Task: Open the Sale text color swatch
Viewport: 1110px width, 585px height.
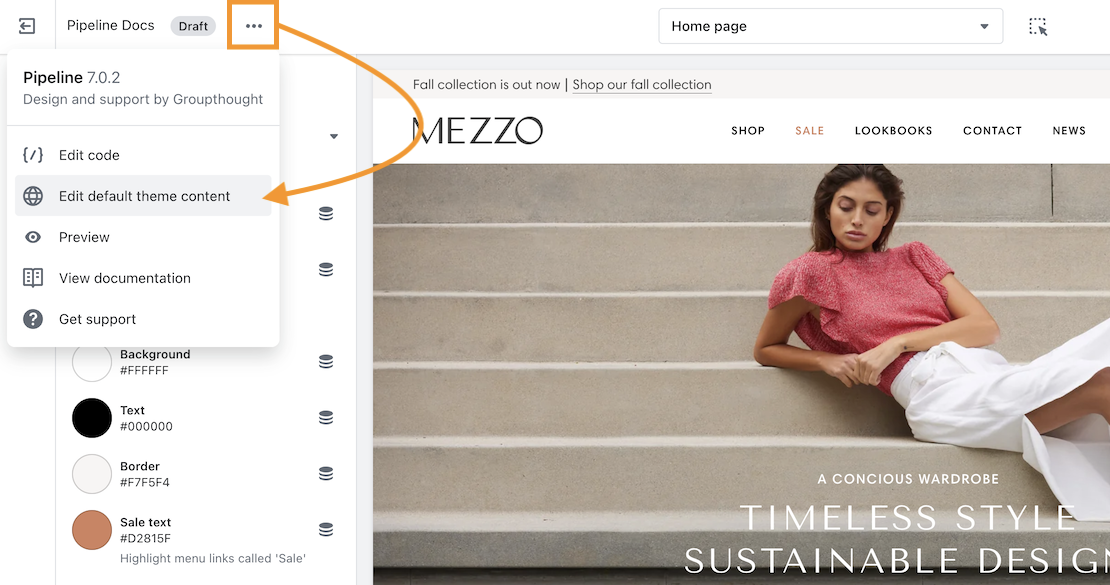Action: tap(92, 530)
